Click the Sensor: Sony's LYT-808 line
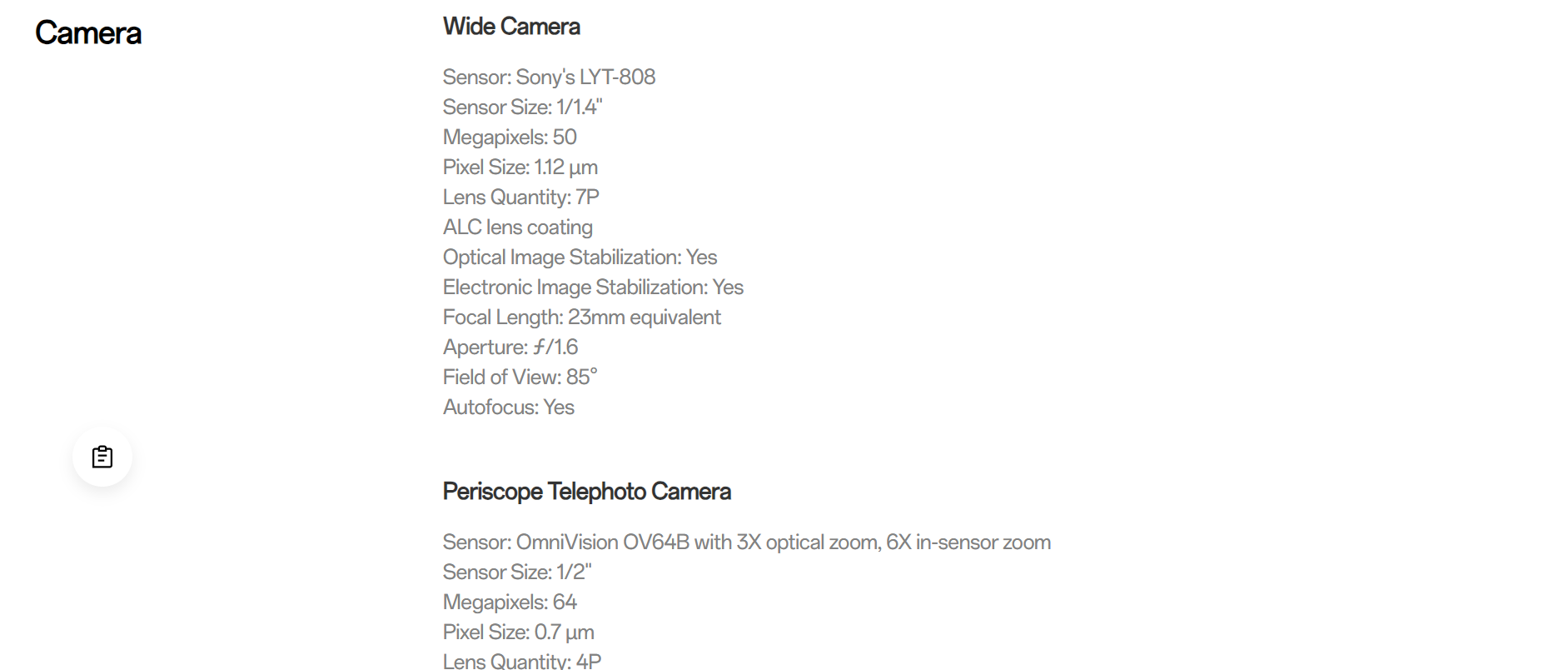1568x670 pixels. (549, 77)
